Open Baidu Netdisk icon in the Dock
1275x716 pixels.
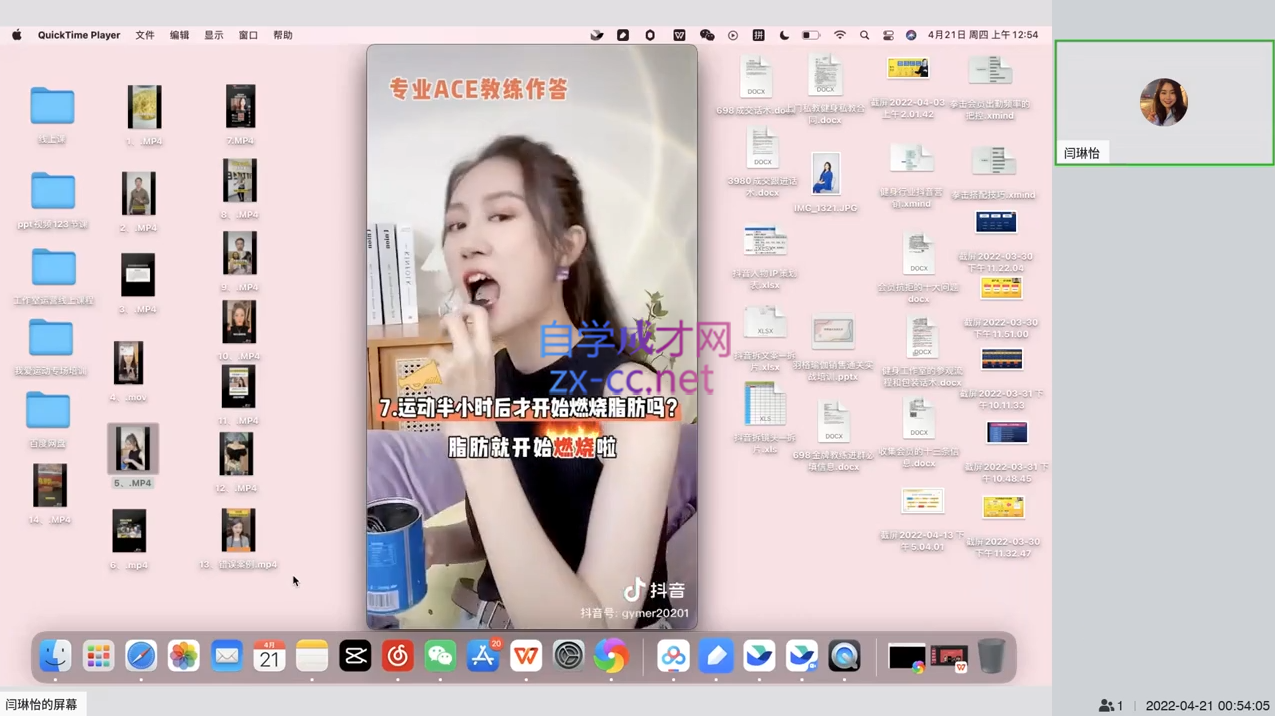point(673,656)
